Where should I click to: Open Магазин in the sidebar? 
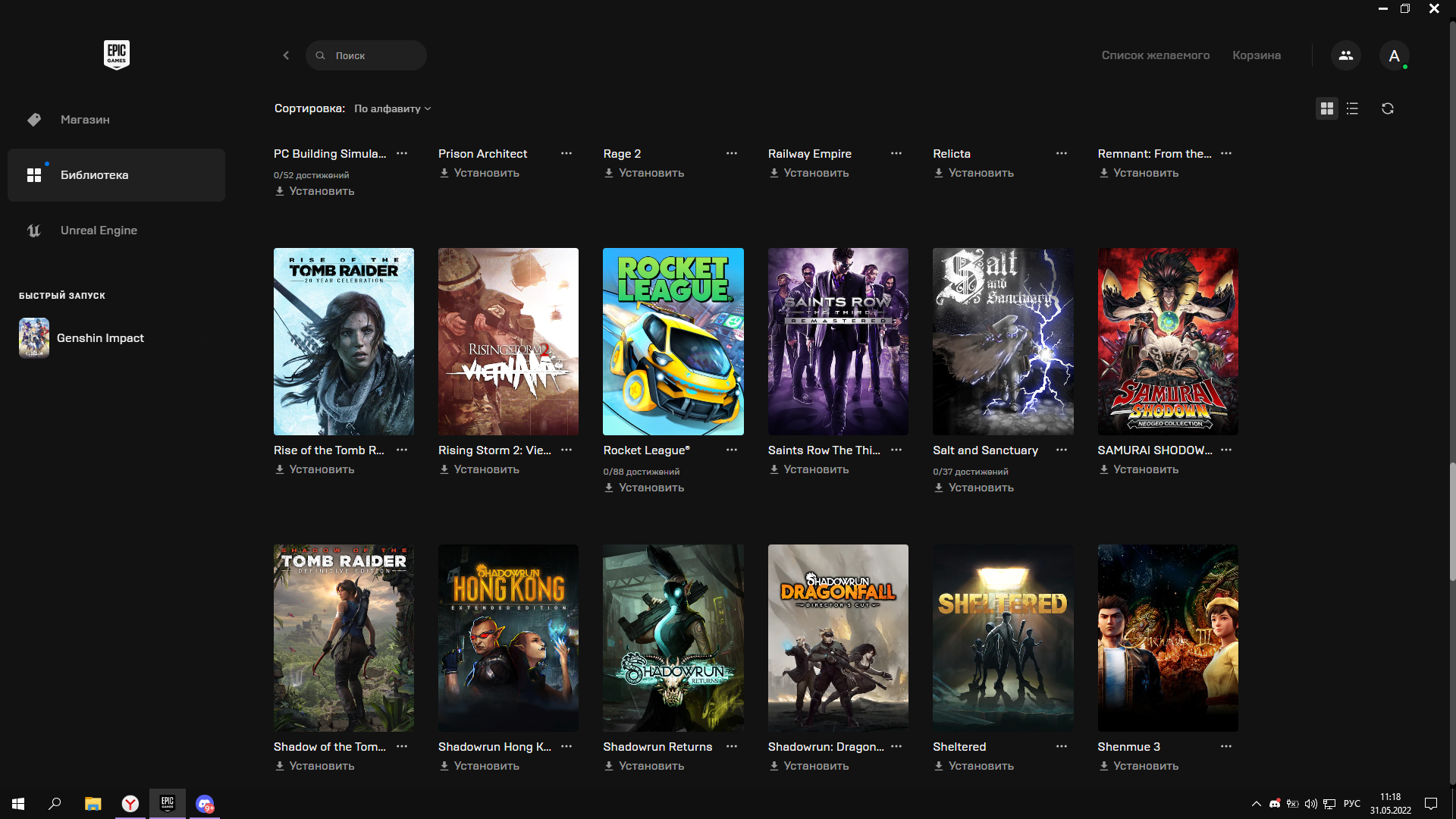pyautogui.click(x=116, y=120)
